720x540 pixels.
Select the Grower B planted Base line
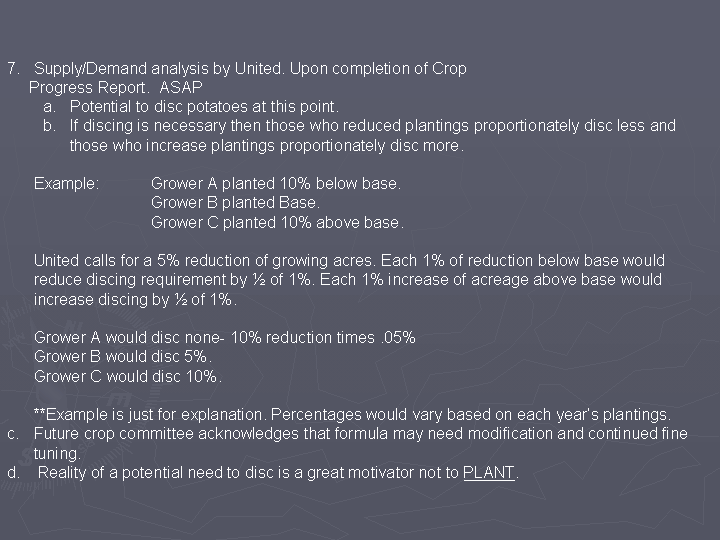coord(235,202)
